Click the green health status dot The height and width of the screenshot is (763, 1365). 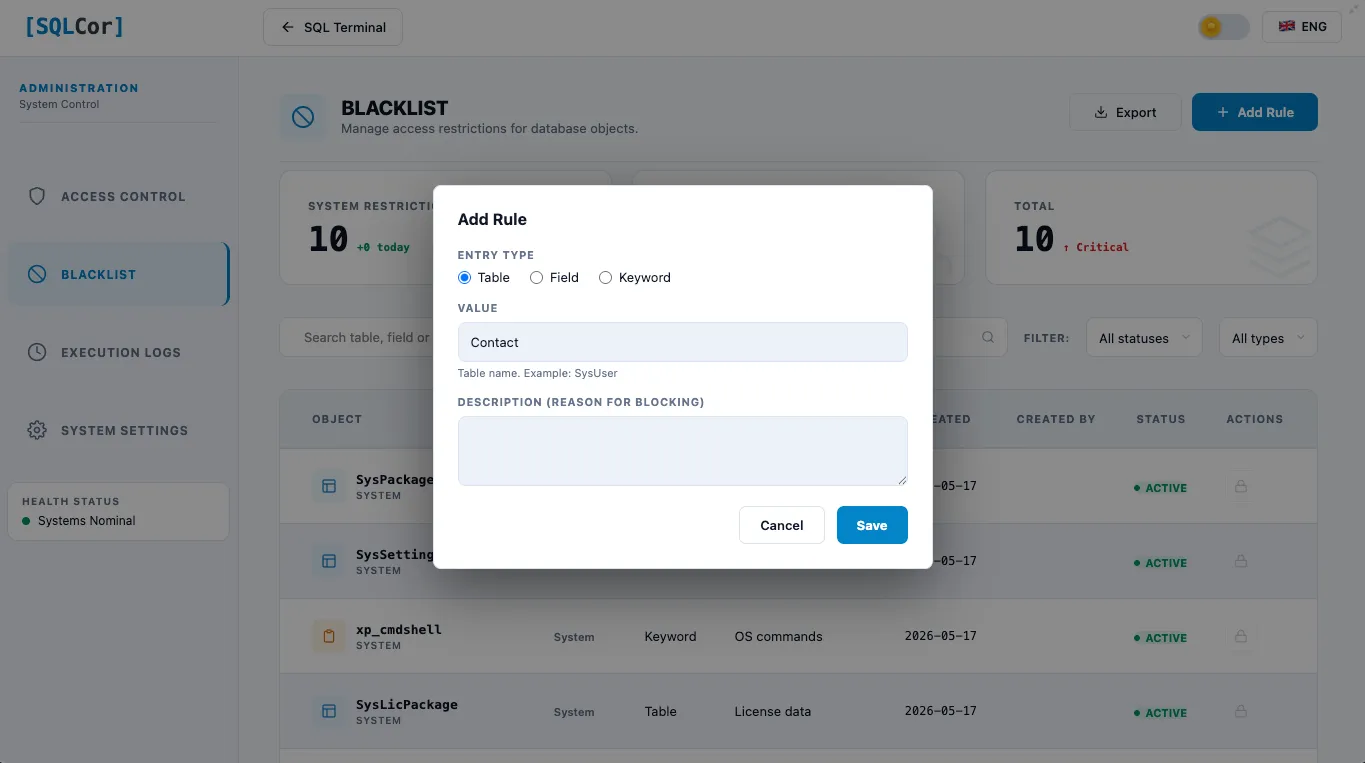26,521
